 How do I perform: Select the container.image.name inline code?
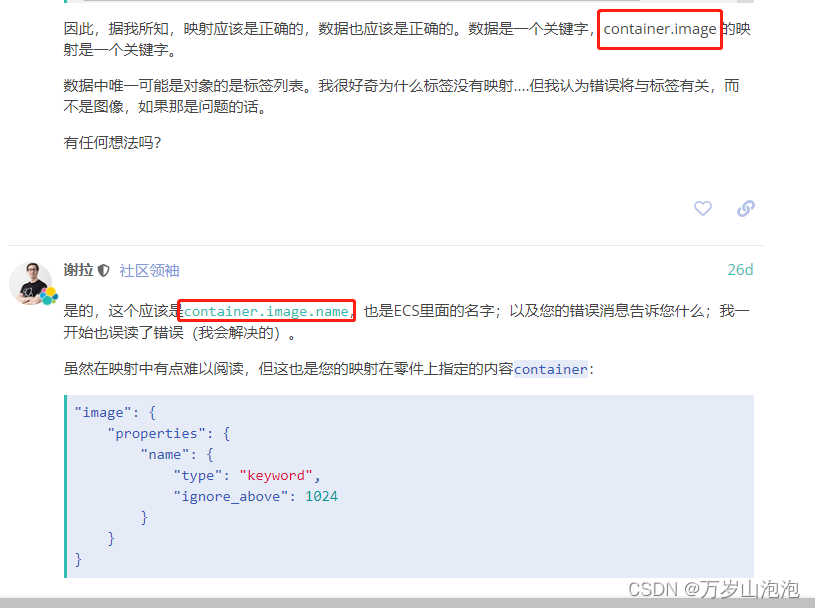[266, 311]
